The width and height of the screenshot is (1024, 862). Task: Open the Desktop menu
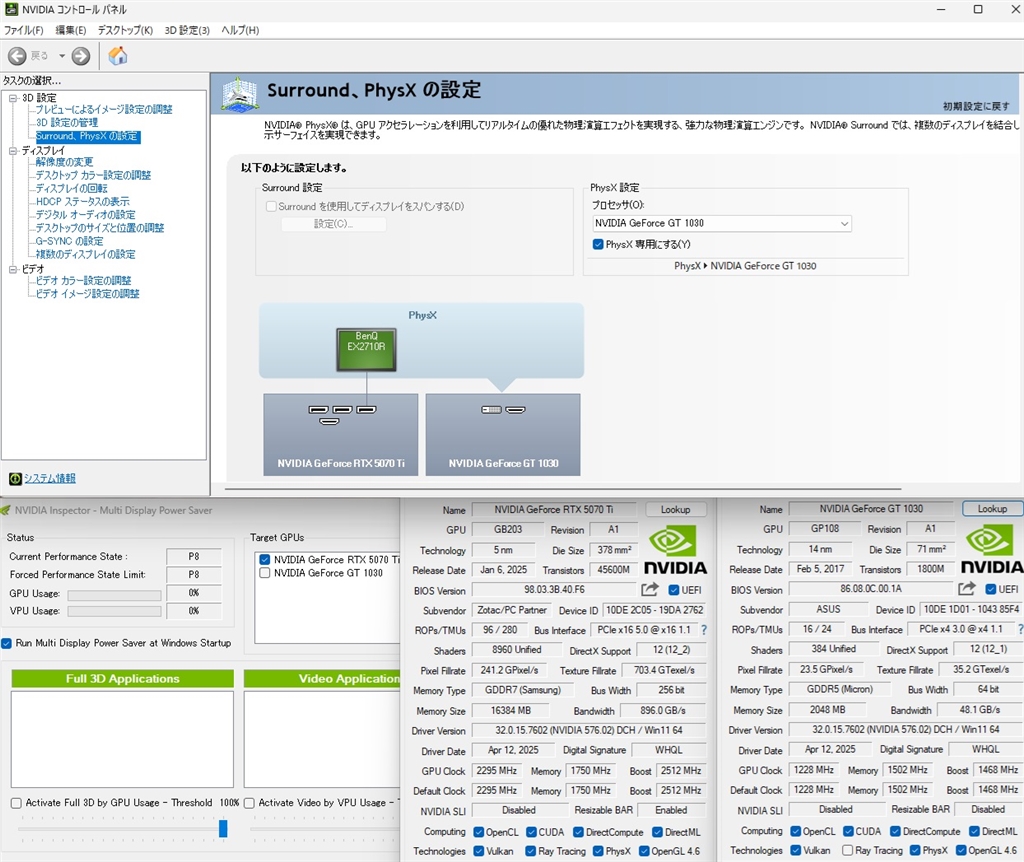click(125, 30)
